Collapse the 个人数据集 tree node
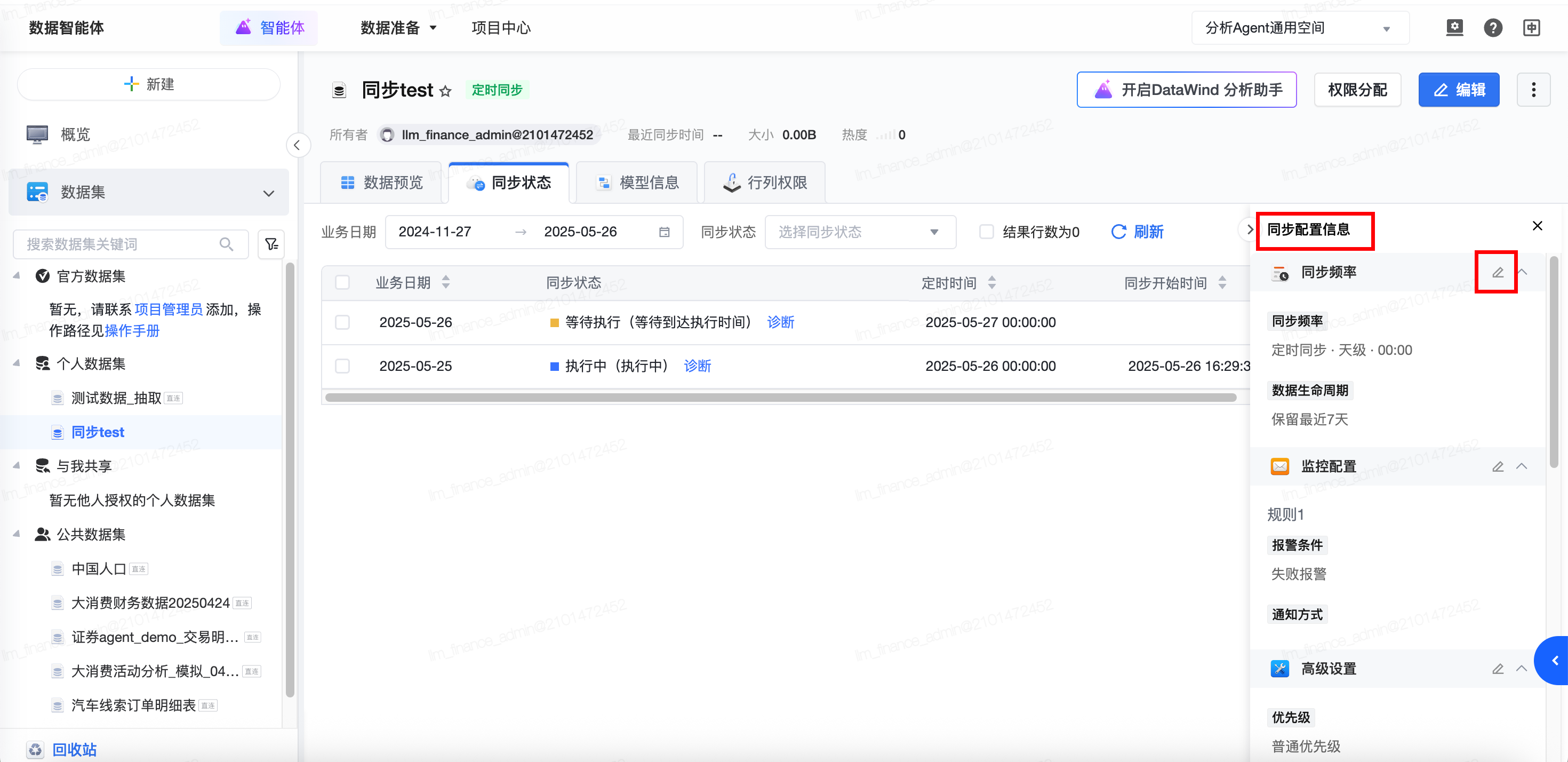The image size is (1568, 762). pyautogui.click(x=17, y=363)
